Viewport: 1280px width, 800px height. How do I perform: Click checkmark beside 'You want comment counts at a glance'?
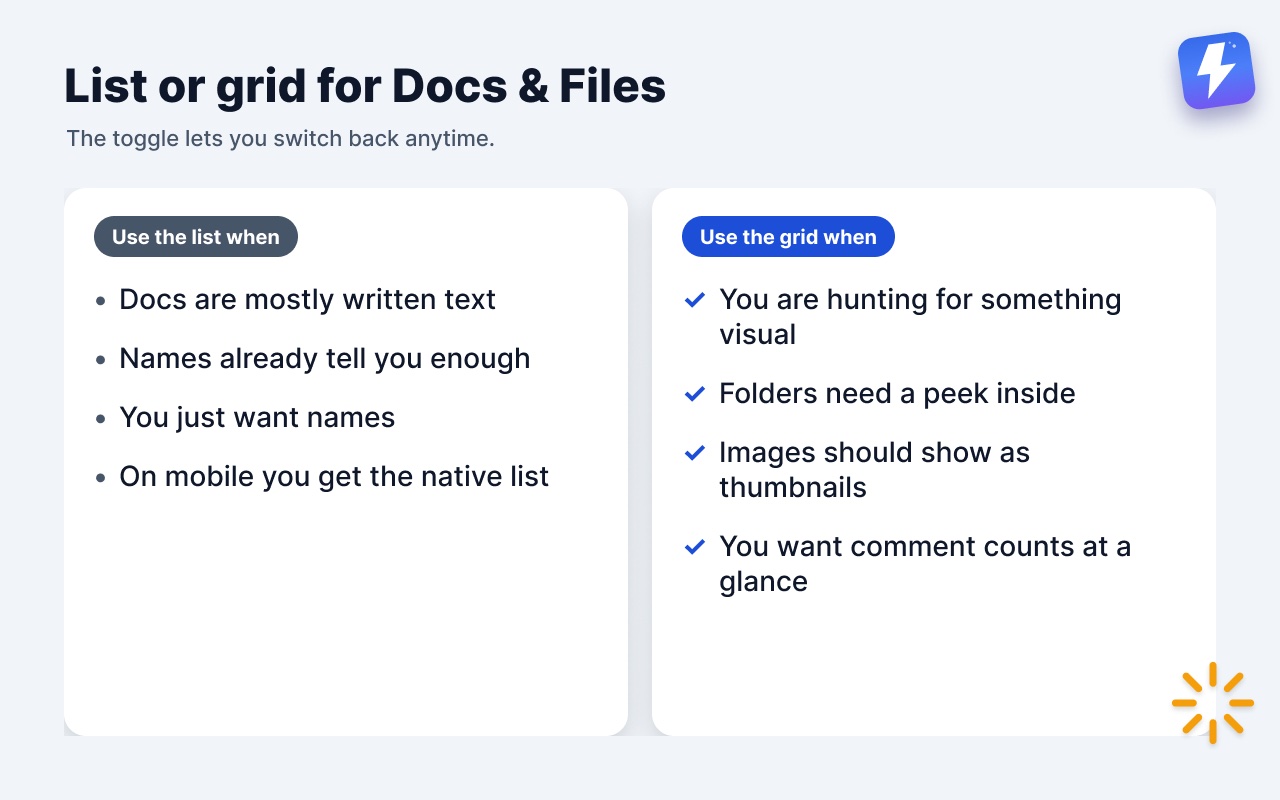[x=694, y=547]
